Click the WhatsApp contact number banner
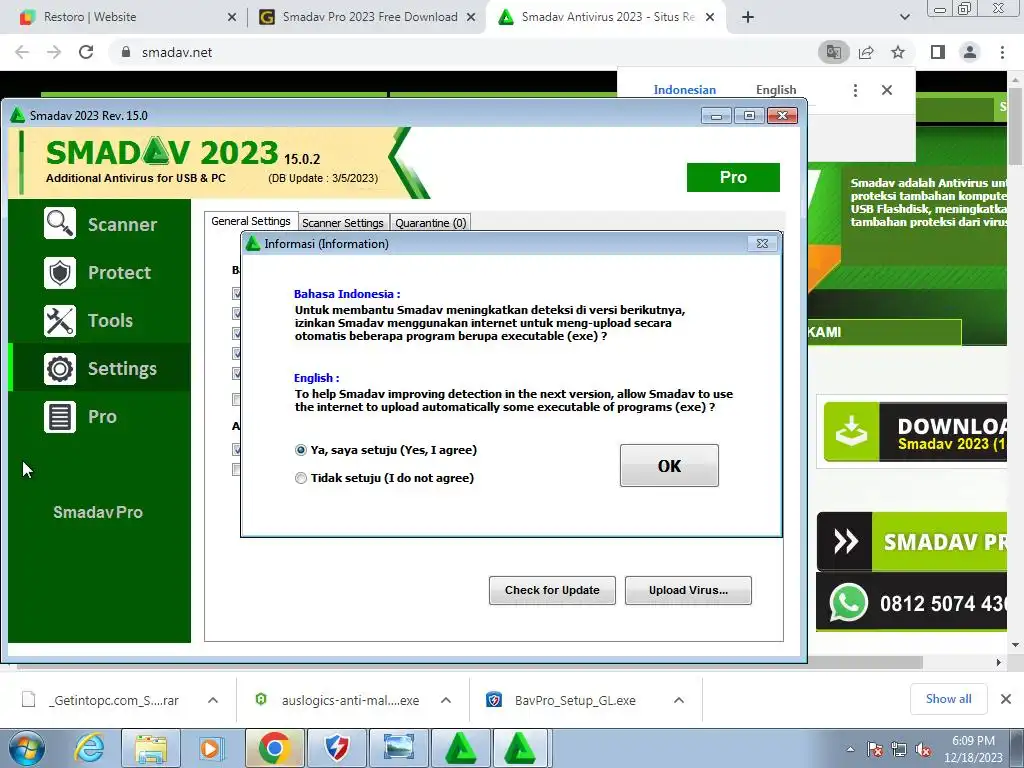This screenshot has width=1024, height=768. pos(912,602)
